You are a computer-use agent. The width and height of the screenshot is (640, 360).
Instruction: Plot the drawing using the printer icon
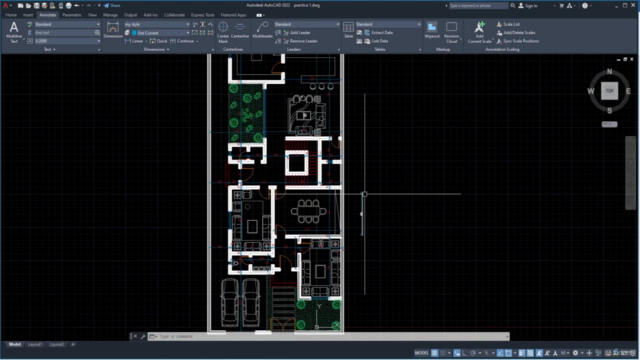click(x=69, y=6)
